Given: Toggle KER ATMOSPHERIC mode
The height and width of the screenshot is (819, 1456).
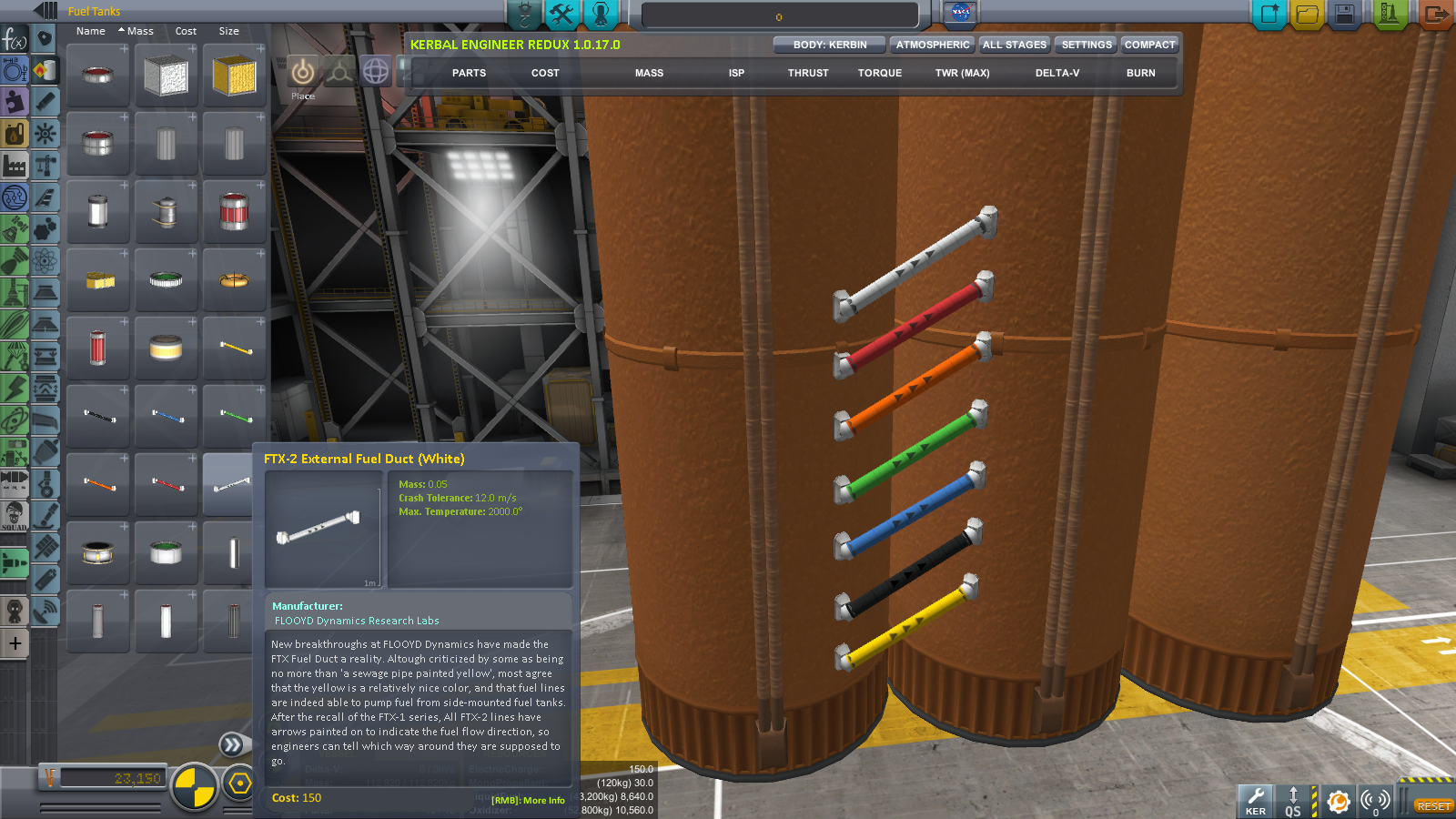Looking at the screenshot, I should point(933,45).
